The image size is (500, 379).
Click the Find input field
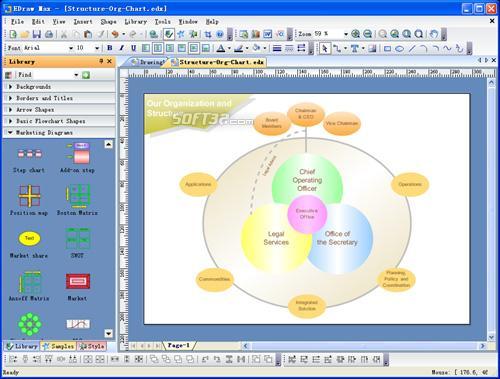(47, 75)
